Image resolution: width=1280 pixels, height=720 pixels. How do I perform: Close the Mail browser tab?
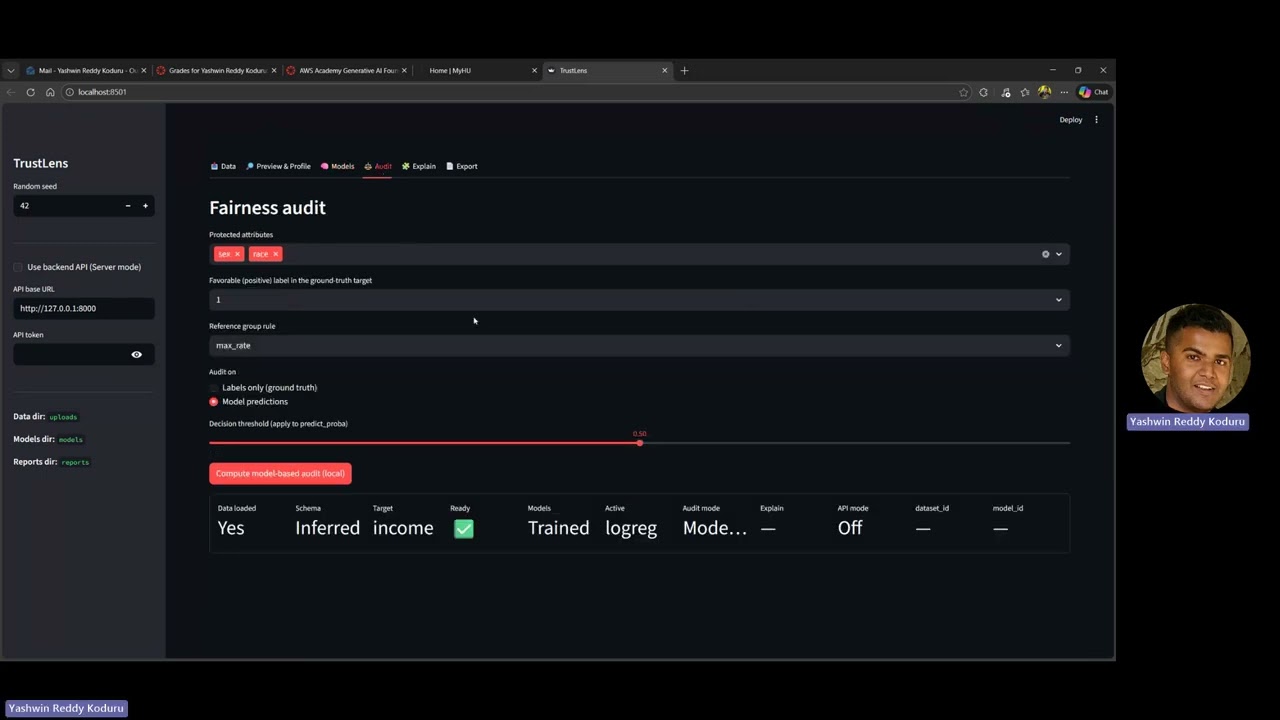[144, 70]
